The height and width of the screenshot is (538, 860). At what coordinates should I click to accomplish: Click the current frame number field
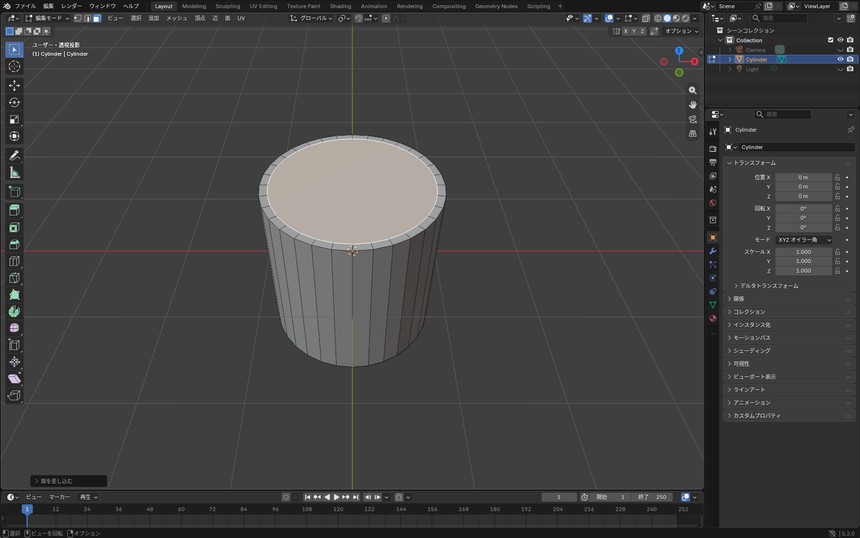click(558, 497)
